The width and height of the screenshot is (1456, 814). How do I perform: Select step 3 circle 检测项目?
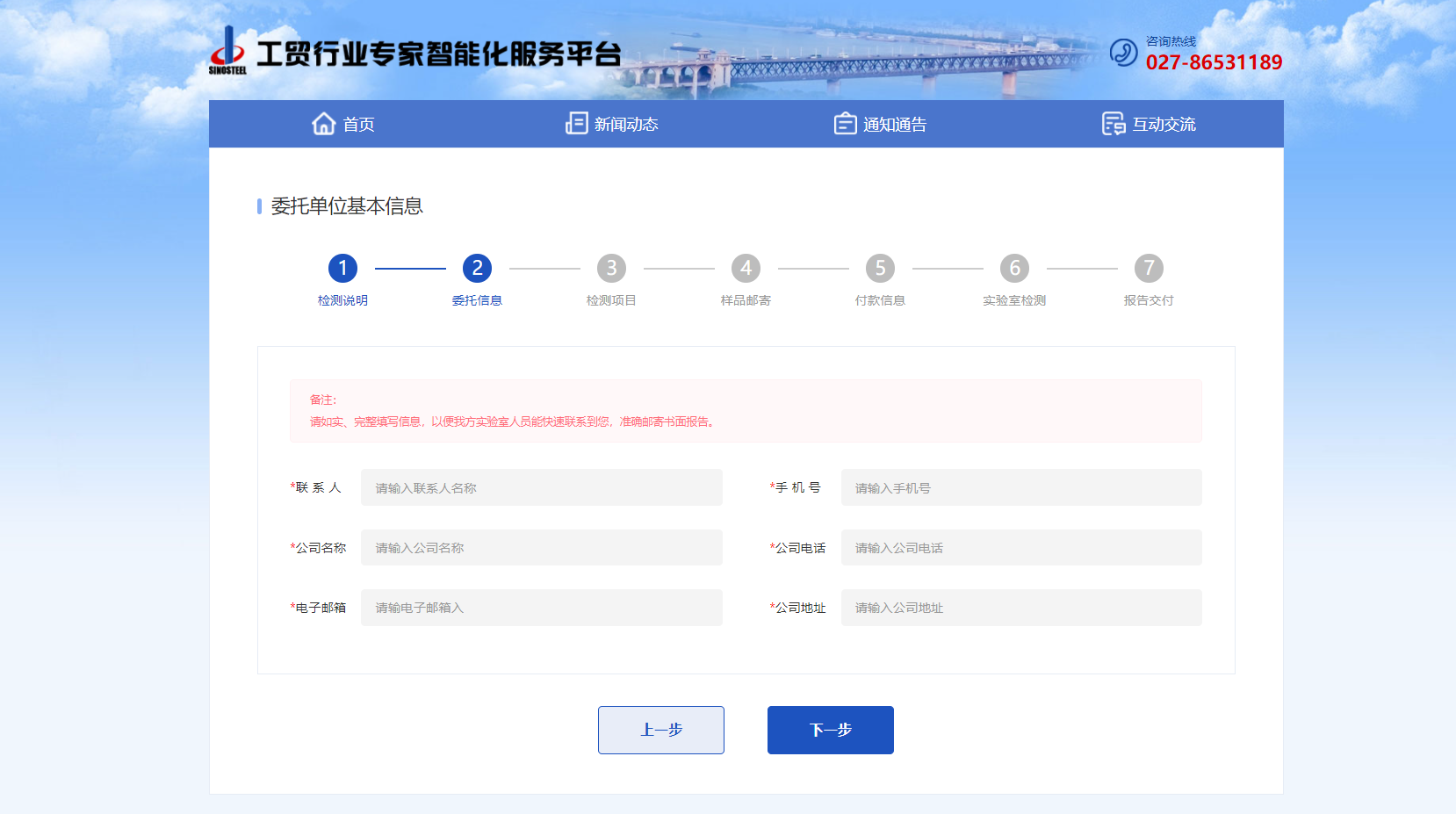611,268
